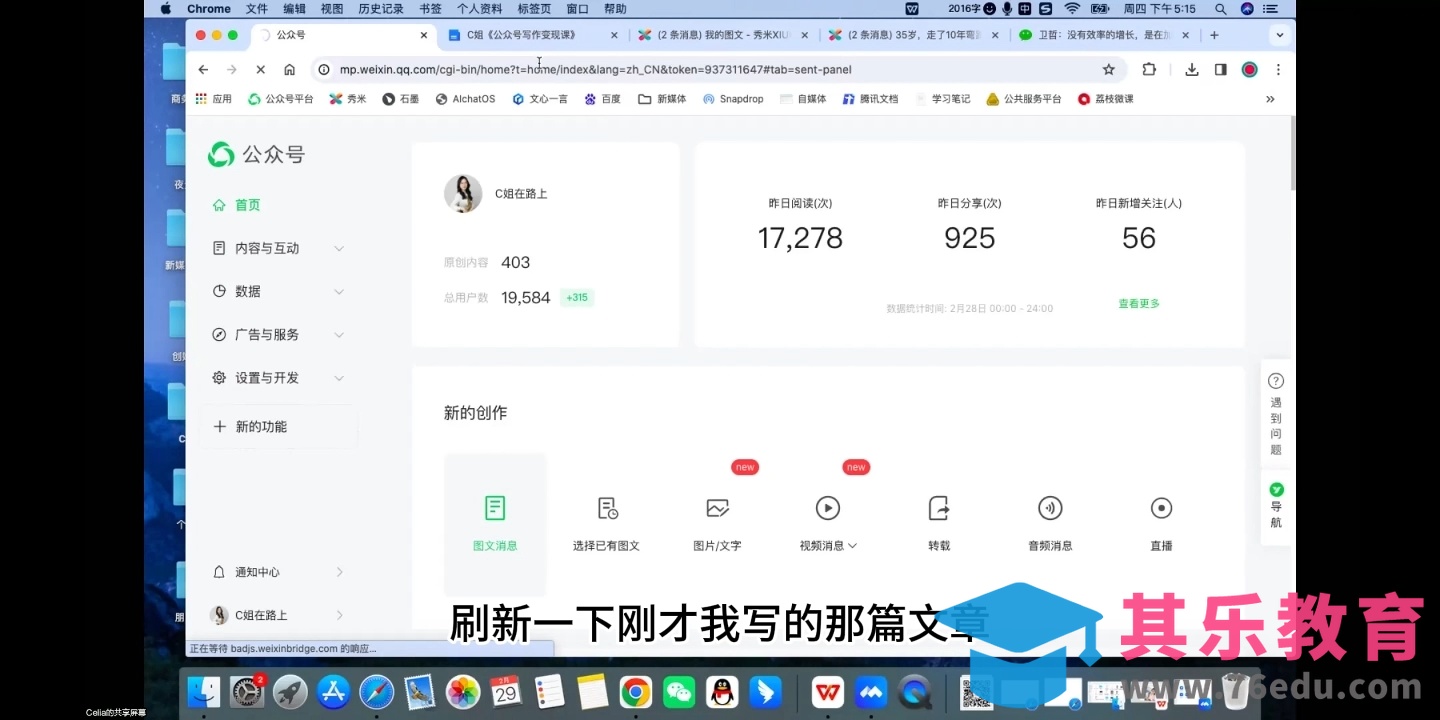Open the 音频消息 audio icon

point(1049,508)
